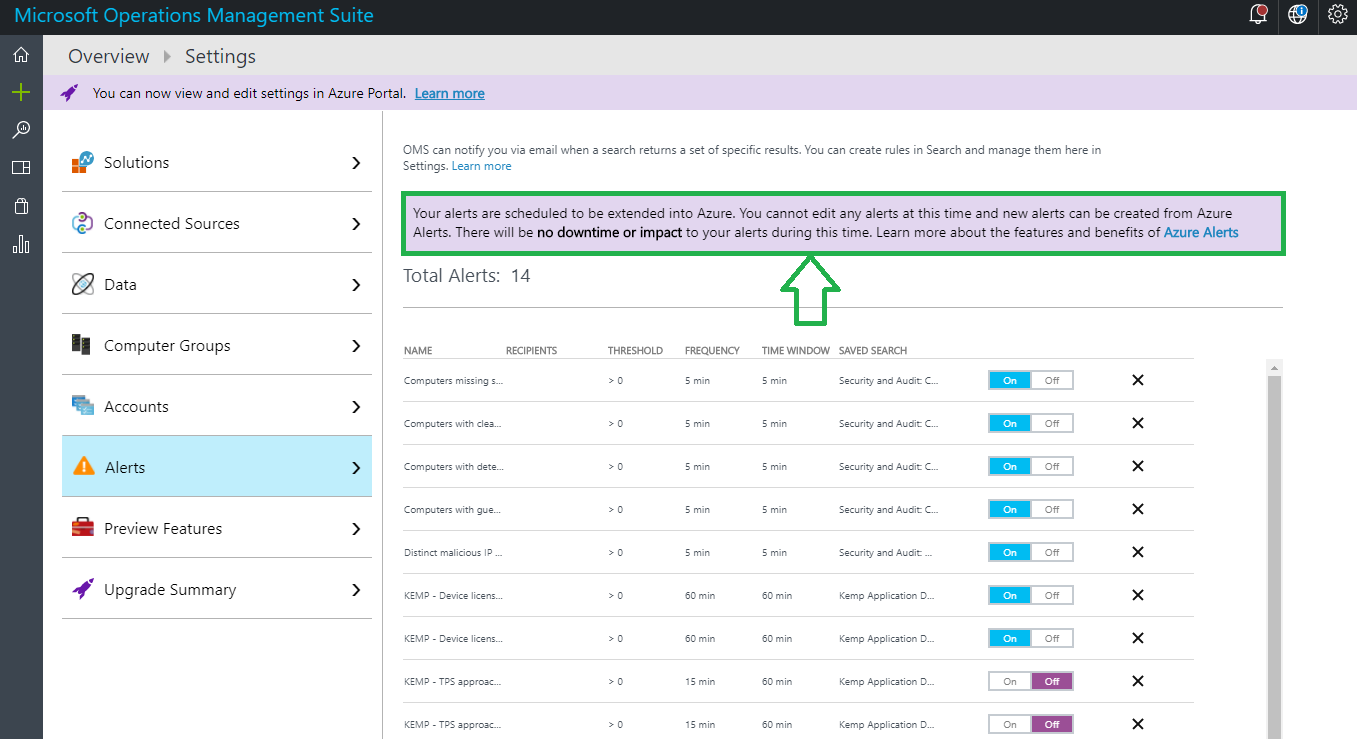Open the Azure Alerts link
Image resolution: width=1357 pixels, height=739 pixels.
[x=1201, y=232]
